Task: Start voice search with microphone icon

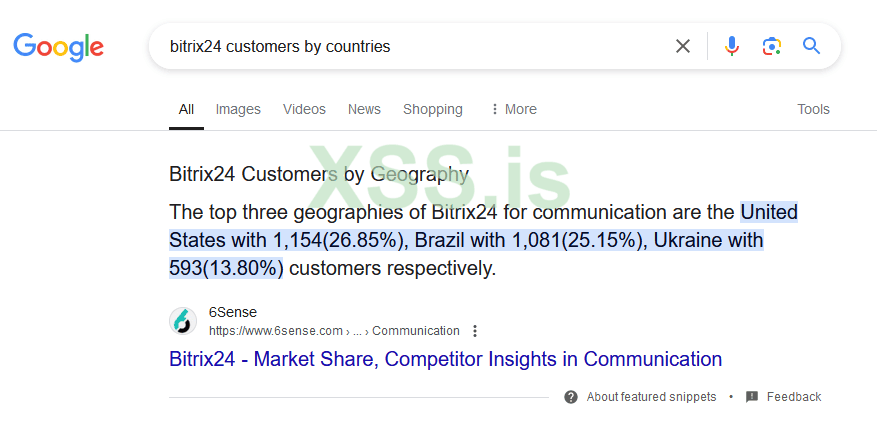Action: (x=732, y=46)
